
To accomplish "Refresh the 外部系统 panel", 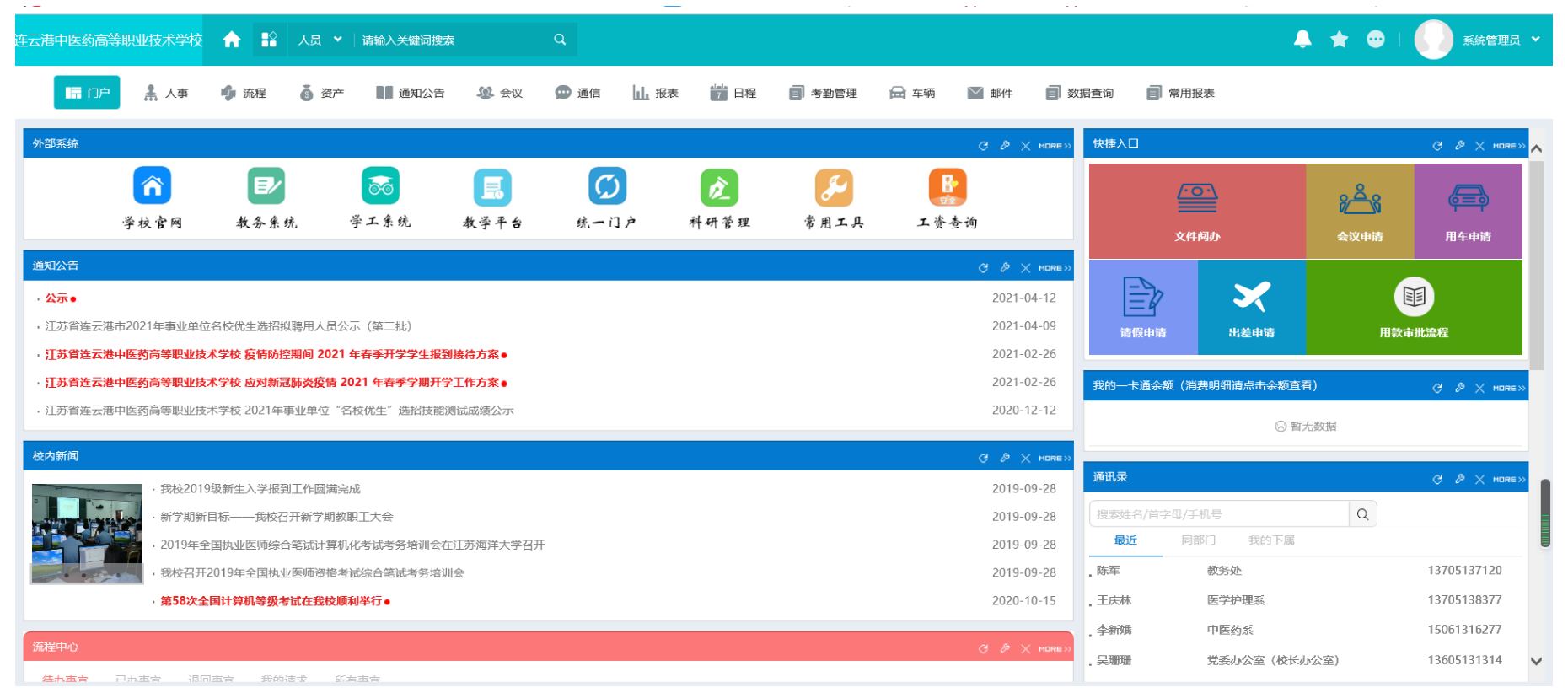I will pos(983,146).
